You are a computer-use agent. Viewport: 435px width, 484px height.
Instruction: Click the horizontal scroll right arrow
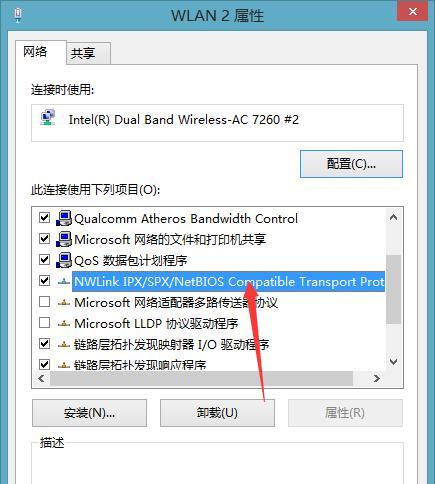pos(377,379)
